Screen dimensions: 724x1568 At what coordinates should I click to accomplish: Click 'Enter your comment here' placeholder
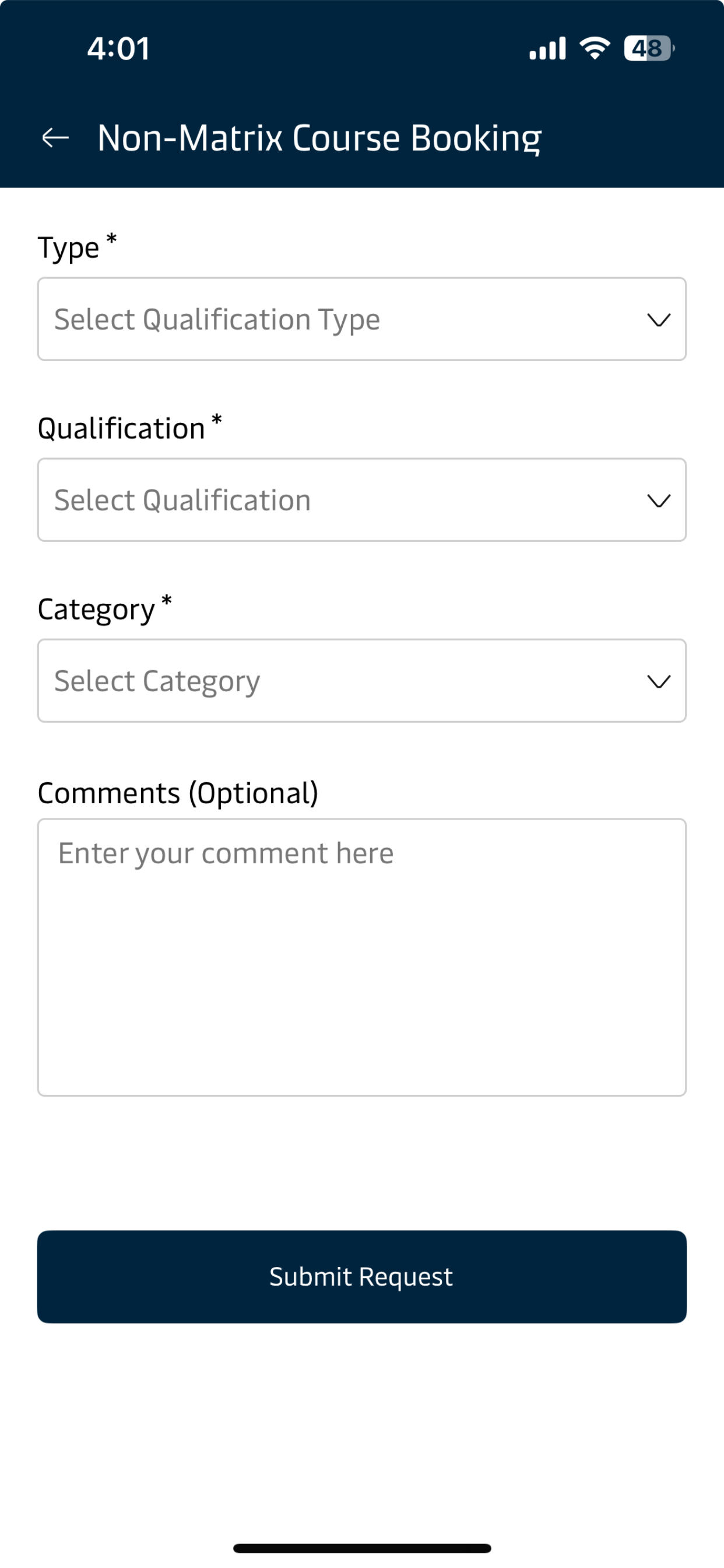[x=226, y=853]
